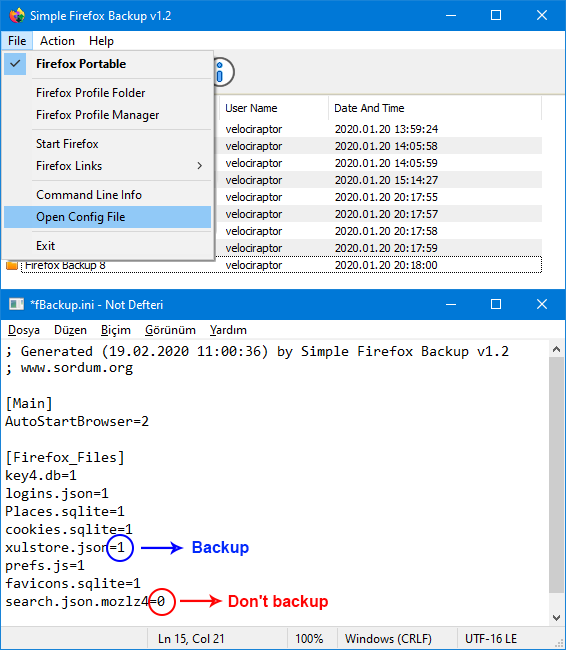The width and height of the screenshot is (566, 650).
Task: Maximize the fBackup.ini Notepad window
Action: click(x=496, y=305)
